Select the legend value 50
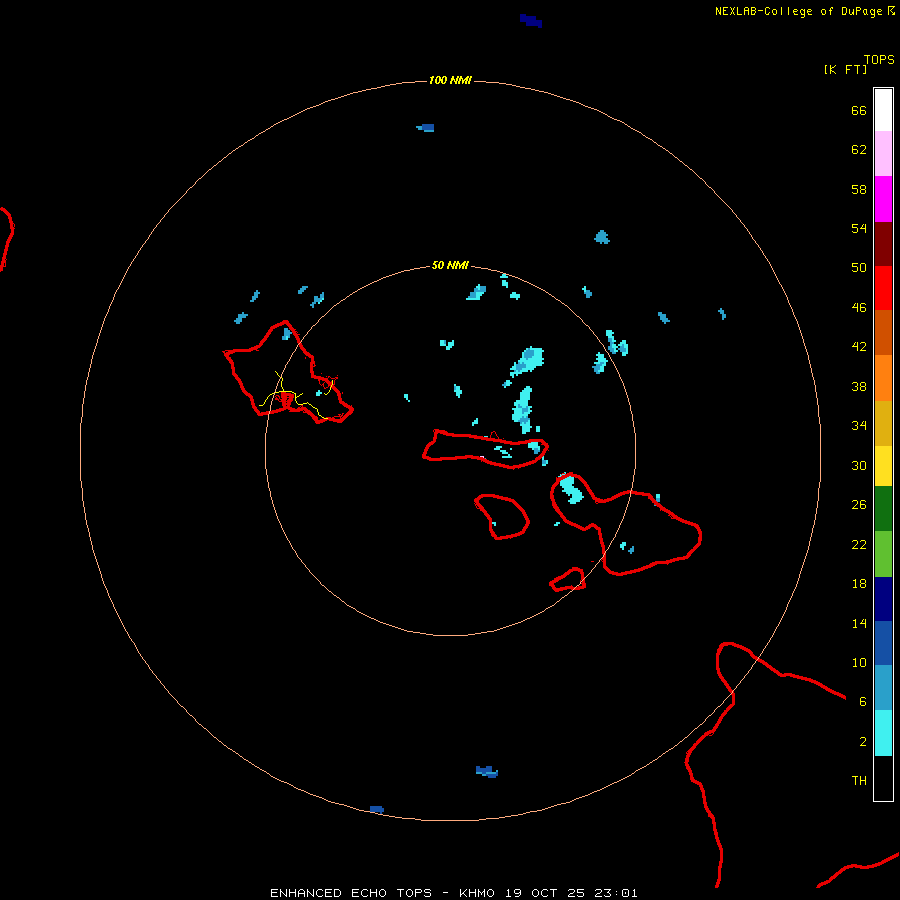This screenshot has width=900, height=900. [859, 267]
